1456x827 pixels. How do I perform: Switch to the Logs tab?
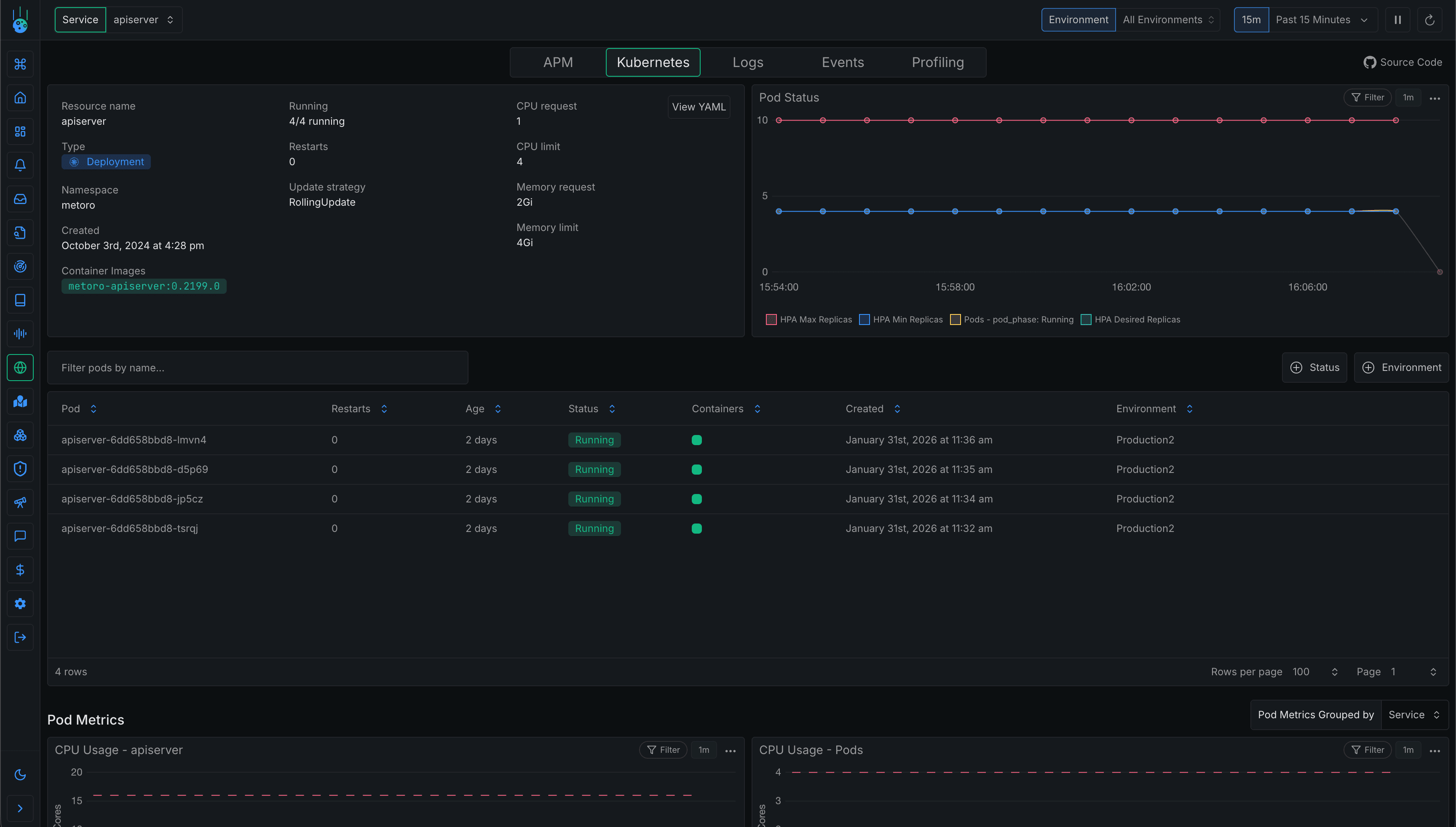(747, 62)
